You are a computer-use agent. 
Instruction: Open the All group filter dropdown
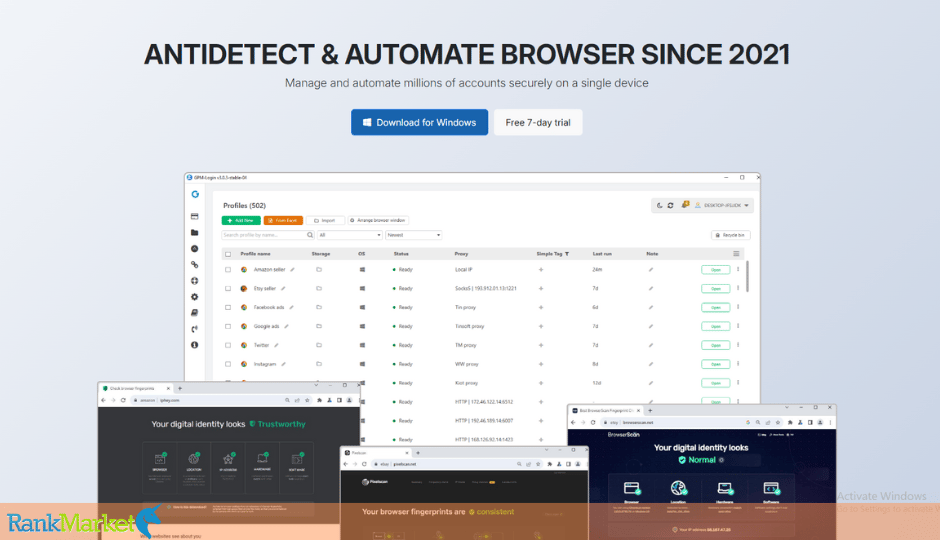pyautogui.click(x=350, y=235)
